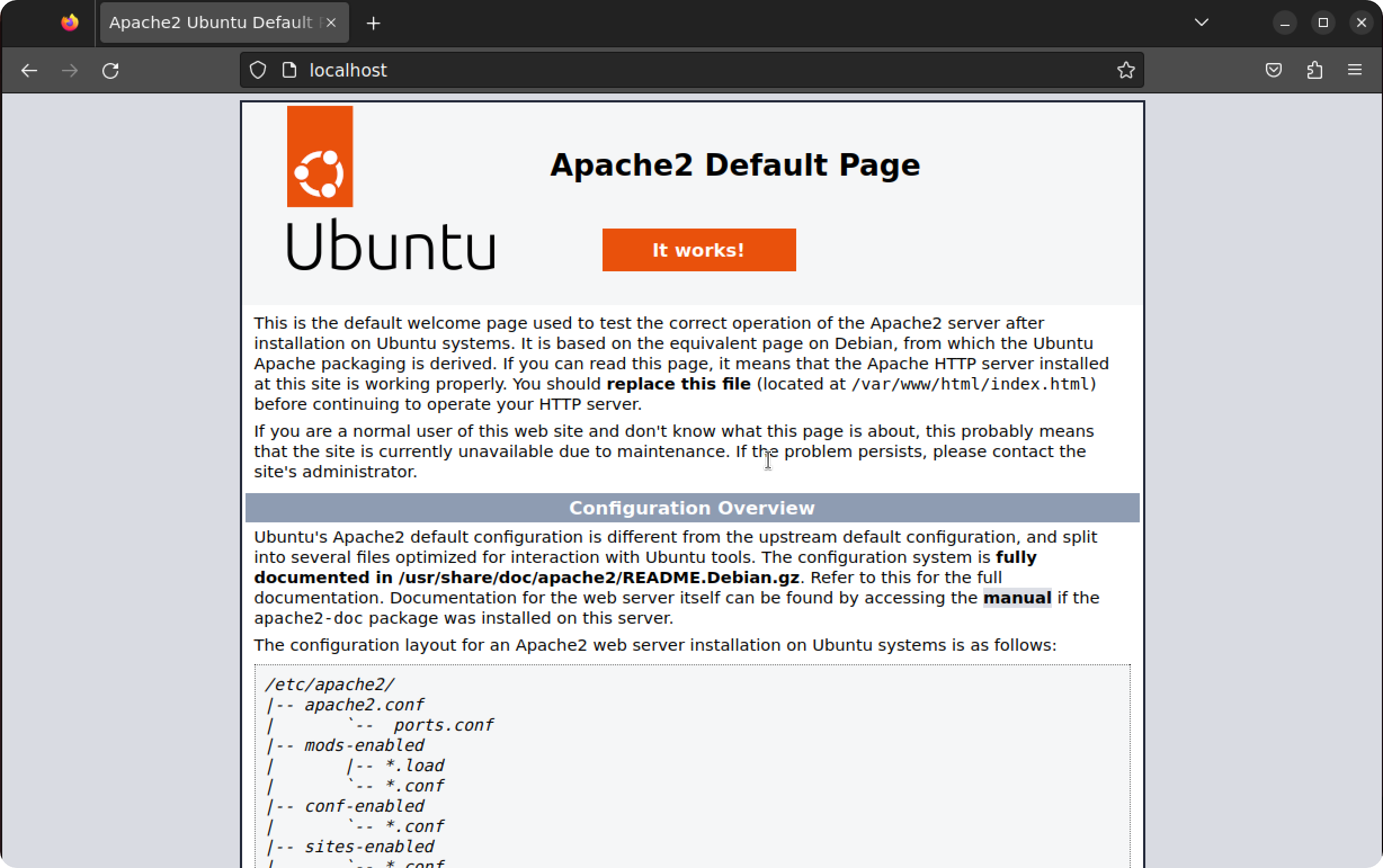
Task: Open the manual link
Action: [1017, 598]
